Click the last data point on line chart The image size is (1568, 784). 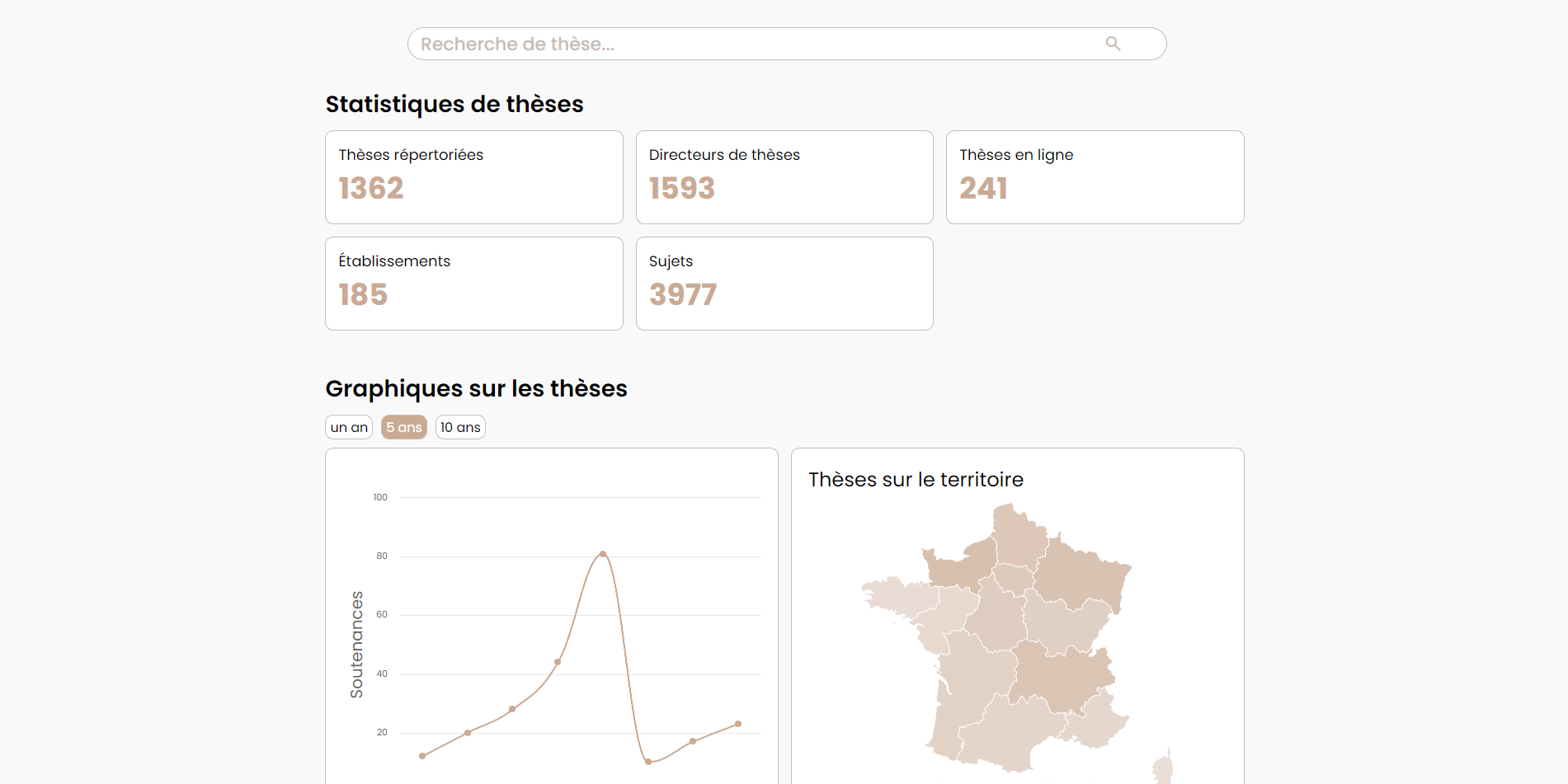point(738,724)
